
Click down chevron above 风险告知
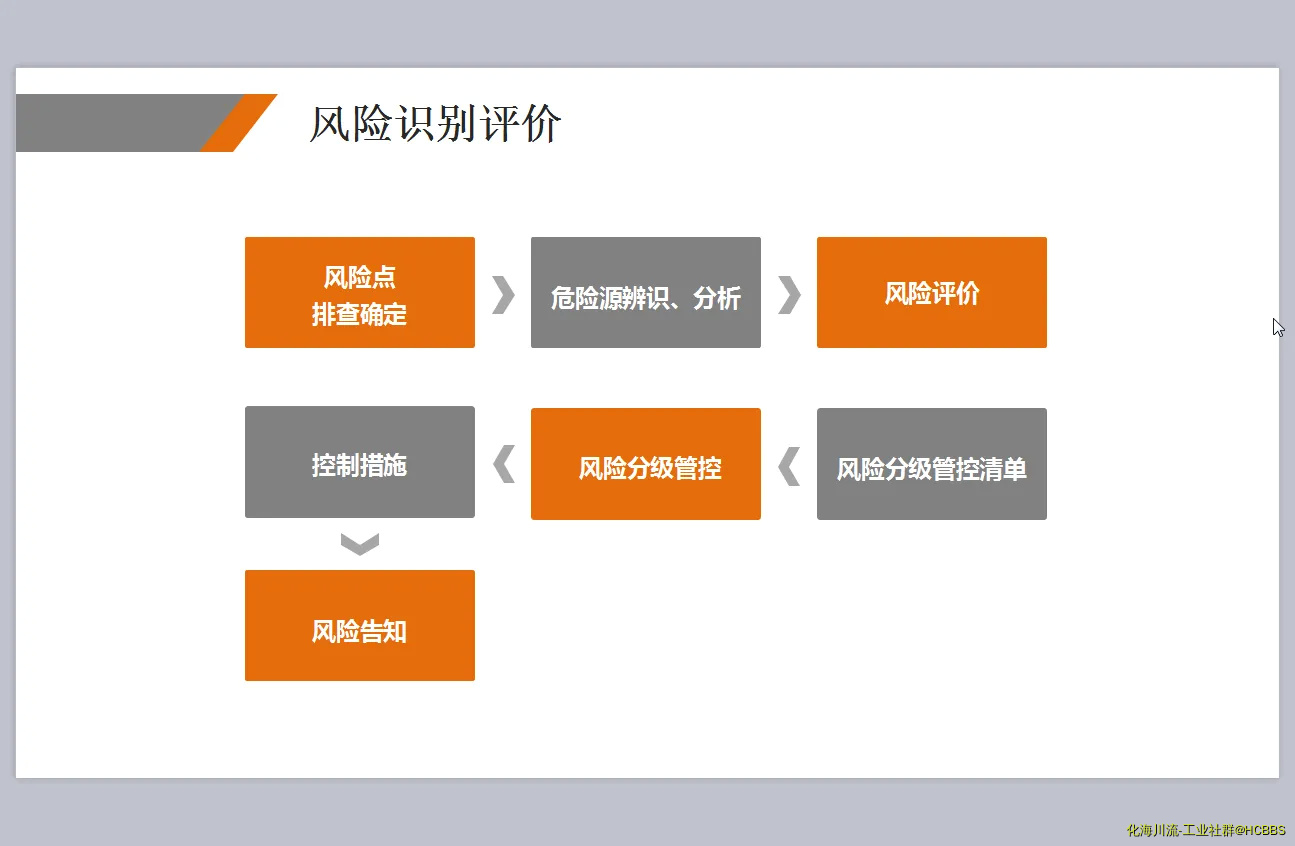click(x=360, y=544)
